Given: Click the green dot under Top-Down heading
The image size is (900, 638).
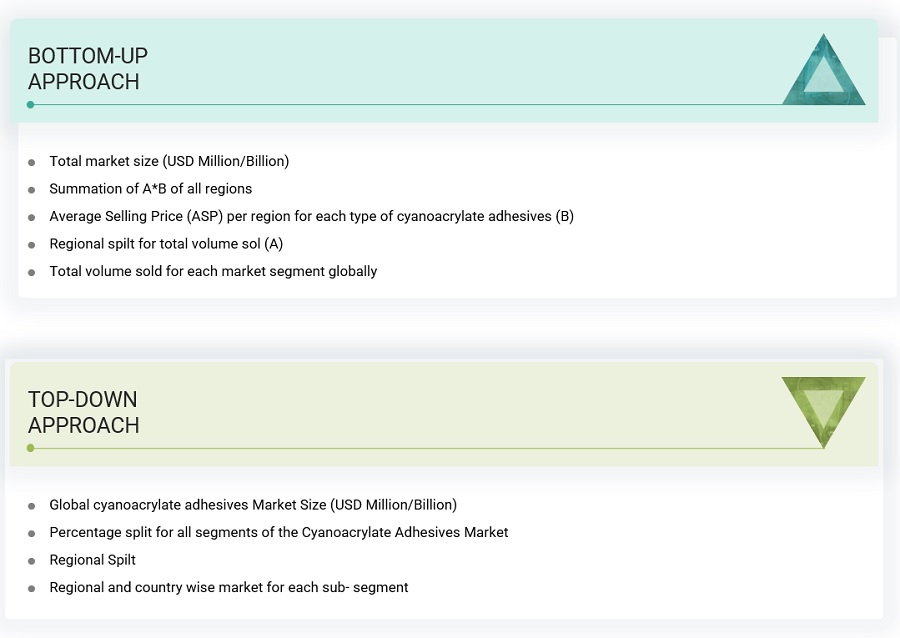Looking at the screenshot, I should coord(31,448).
